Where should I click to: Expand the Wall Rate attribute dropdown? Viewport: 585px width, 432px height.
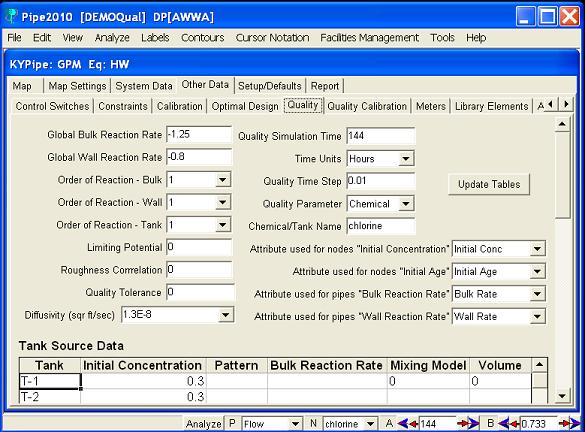[537, 316]
